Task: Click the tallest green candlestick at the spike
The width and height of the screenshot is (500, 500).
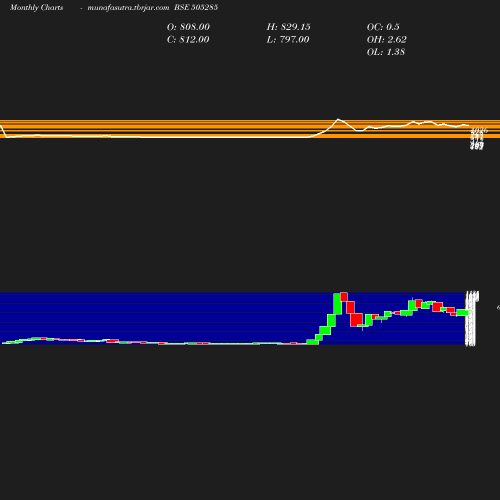Action: click(x=337, y=304)
